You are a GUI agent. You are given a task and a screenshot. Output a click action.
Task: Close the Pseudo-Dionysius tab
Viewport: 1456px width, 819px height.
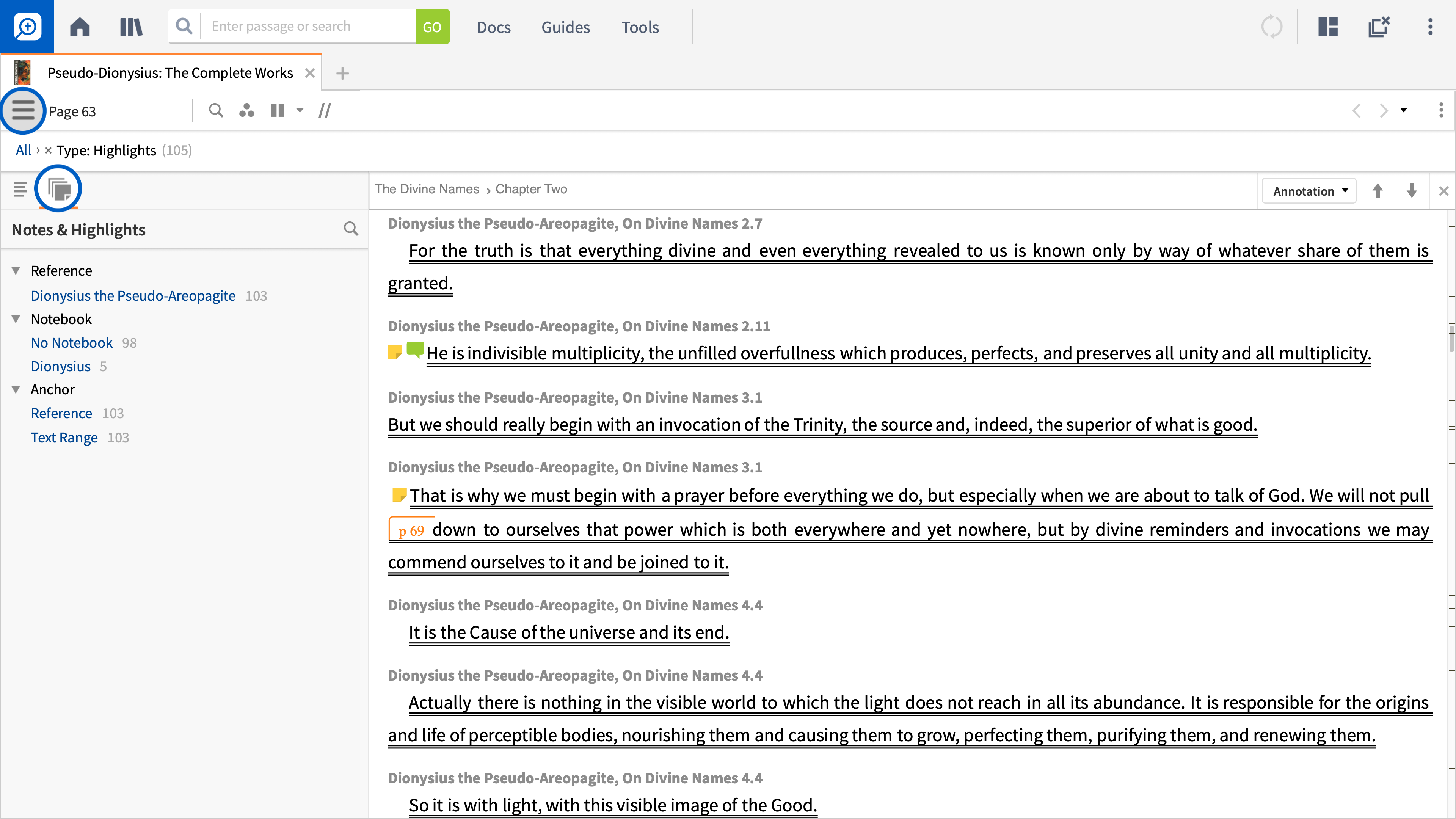pyautogui.click(x=310, y=73)
